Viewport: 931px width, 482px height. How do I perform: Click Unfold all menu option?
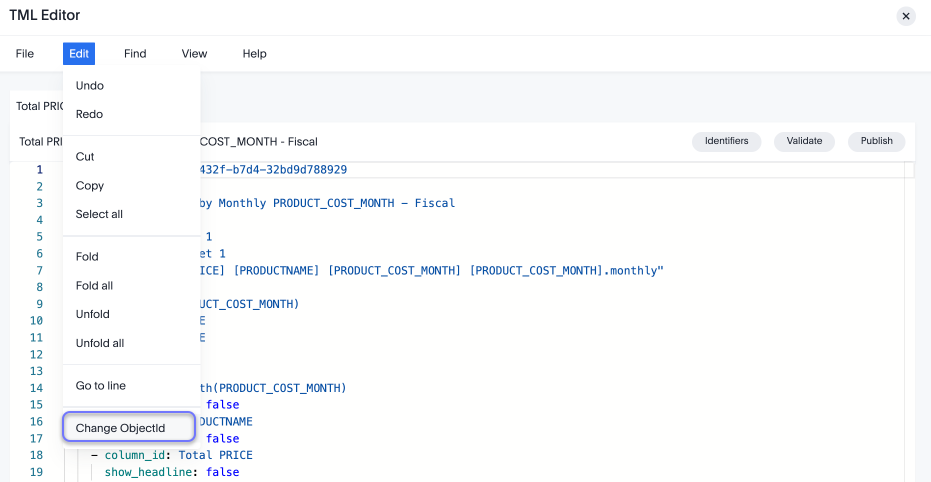coord(100,344)
